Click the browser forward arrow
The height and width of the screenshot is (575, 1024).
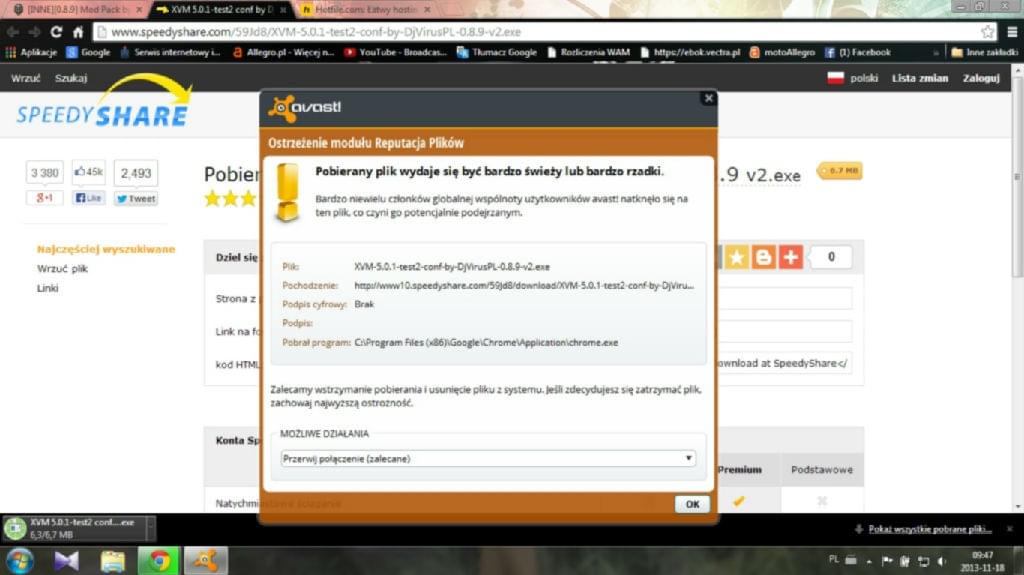coord(35,31)
